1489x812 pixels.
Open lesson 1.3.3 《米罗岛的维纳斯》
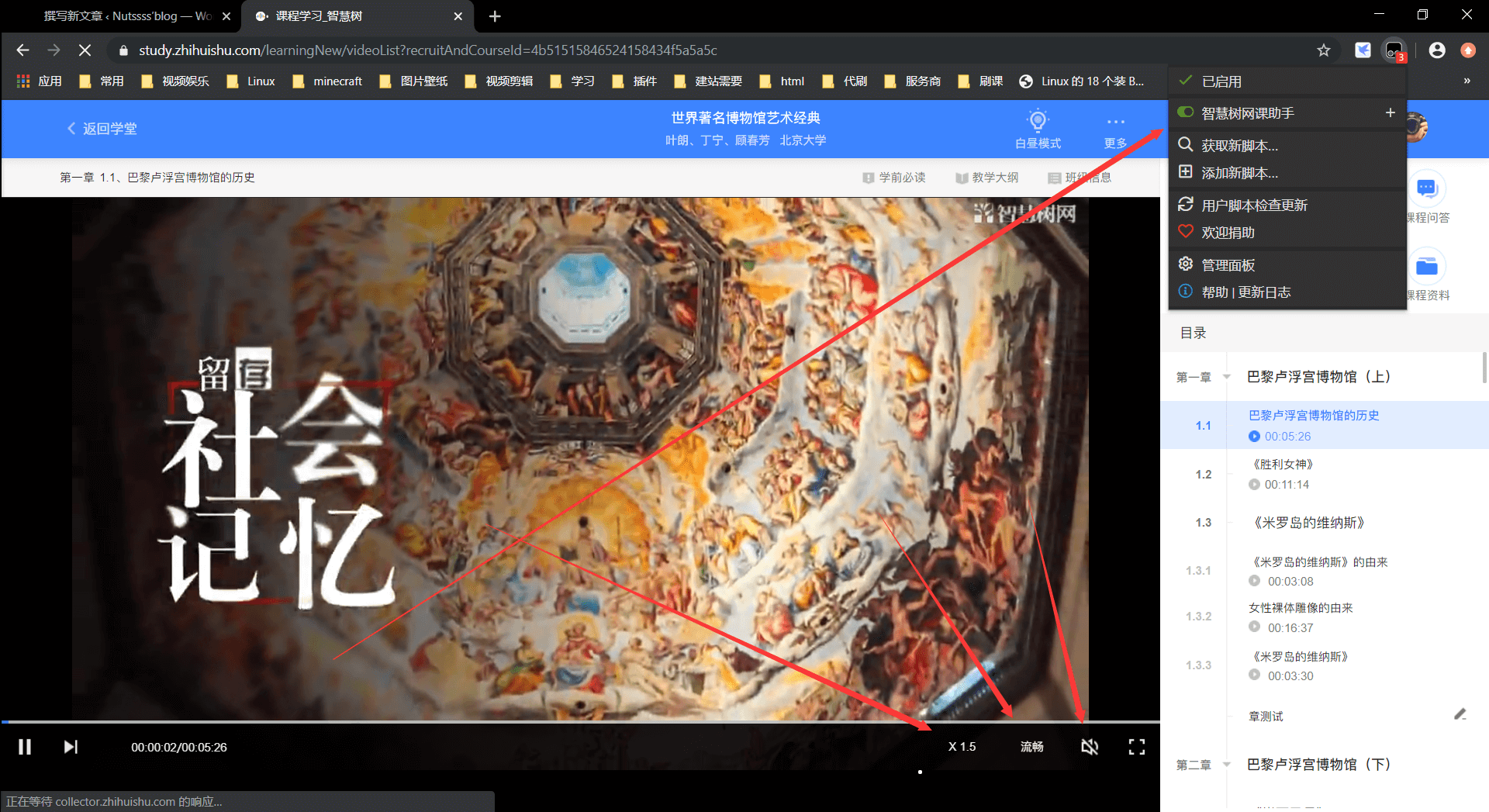[x=1301, y=657]
